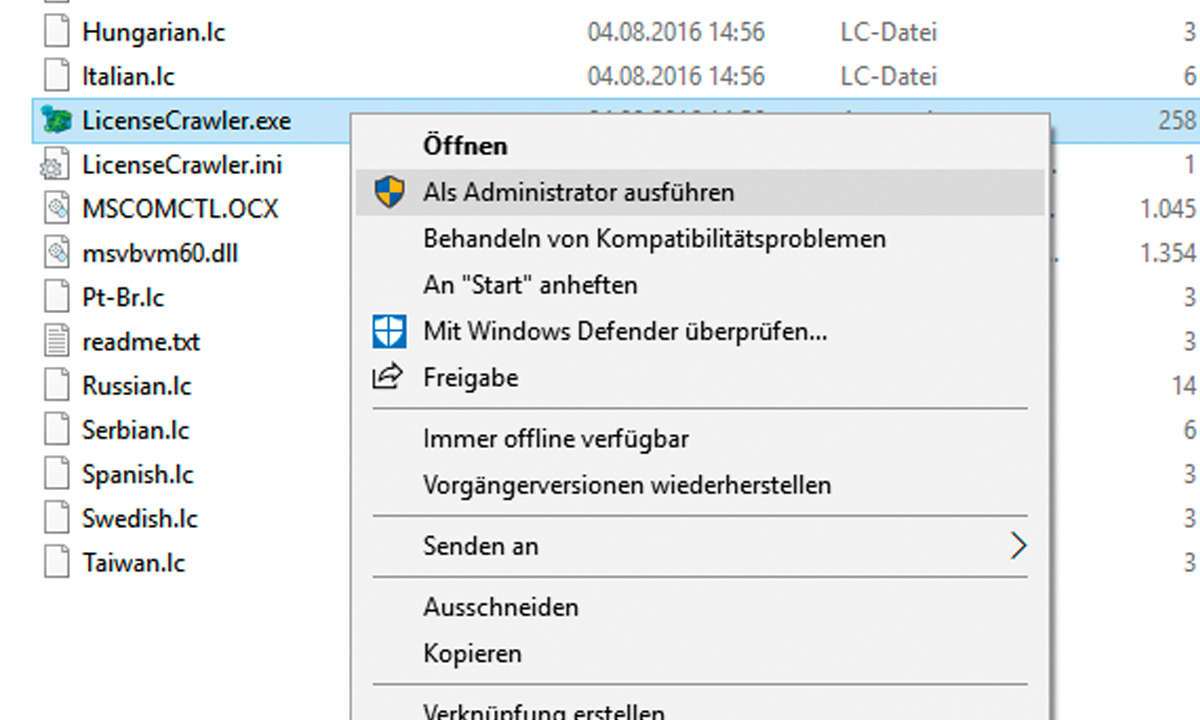Click the LicenseCrawler.exe application icon
The height and width of the screenshot is (720, 1200).
pyautogui.click(x=55, y=121)
